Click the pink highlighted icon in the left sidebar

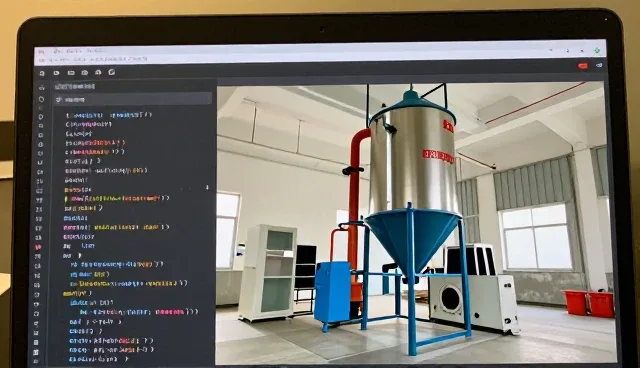(38, 247)
